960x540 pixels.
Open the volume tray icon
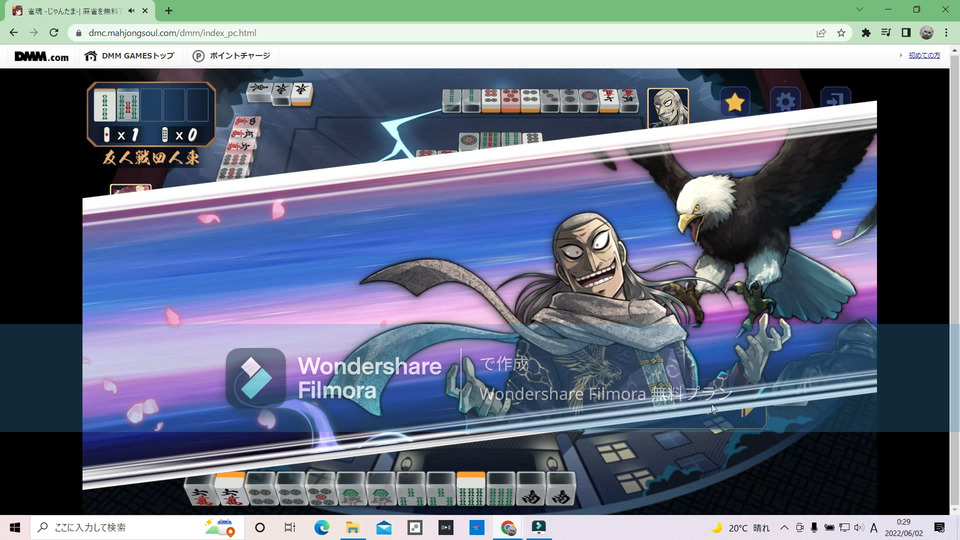click(x=858, y=527)
